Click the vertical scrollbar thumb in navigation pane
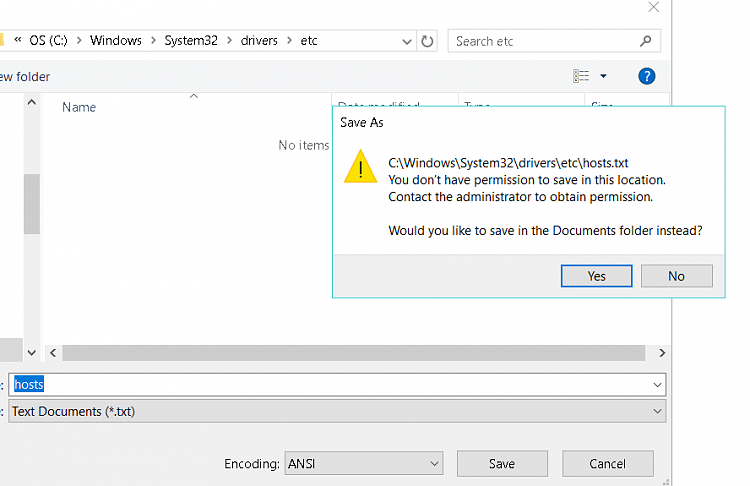750x486 pixels. click(x=32, y=204)
